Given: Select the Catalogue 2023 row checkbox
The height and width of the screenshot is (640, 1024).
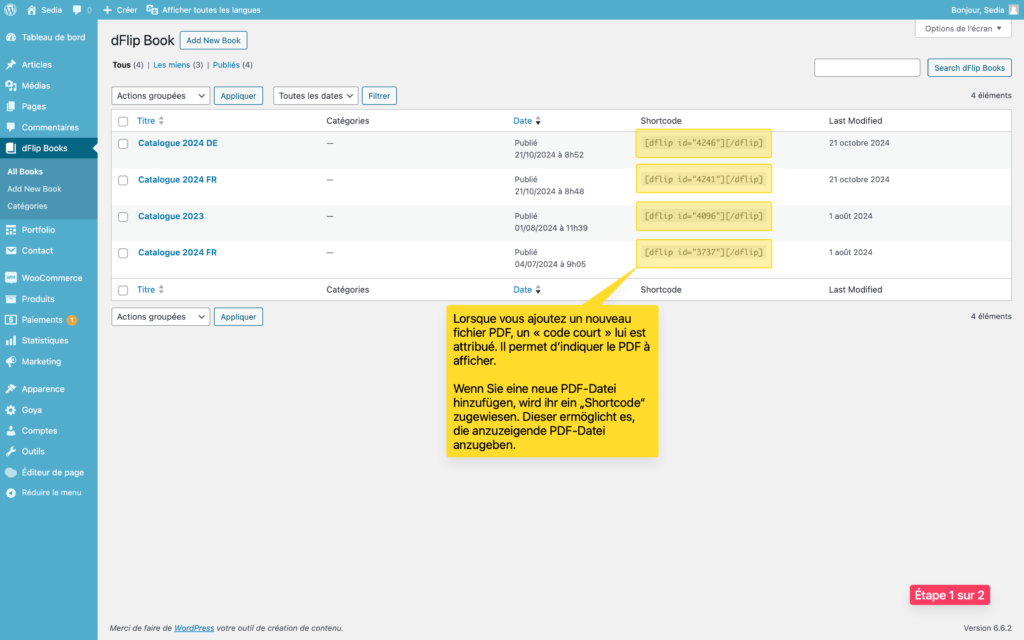Looking at the screenshot, I should pyautogui.click(x=123, y=217).
